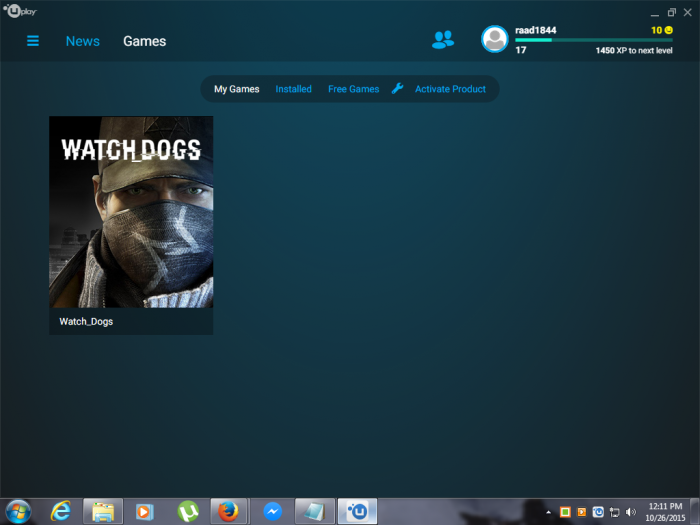
Task: Click the Watch_Dogs title label
Action: click(x=86, y=321)
